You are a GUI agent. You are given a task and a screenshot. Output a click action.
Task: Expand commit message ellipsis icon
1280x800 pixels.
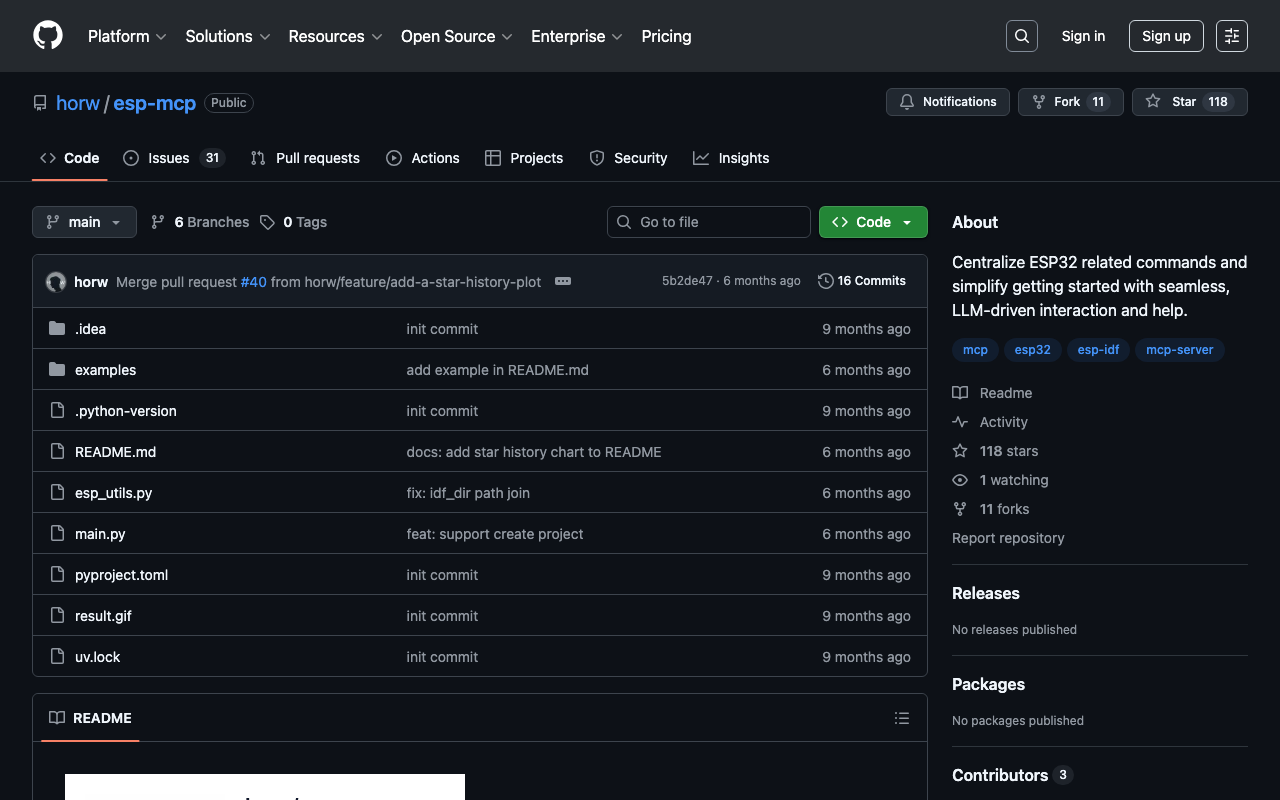[563, 281]
